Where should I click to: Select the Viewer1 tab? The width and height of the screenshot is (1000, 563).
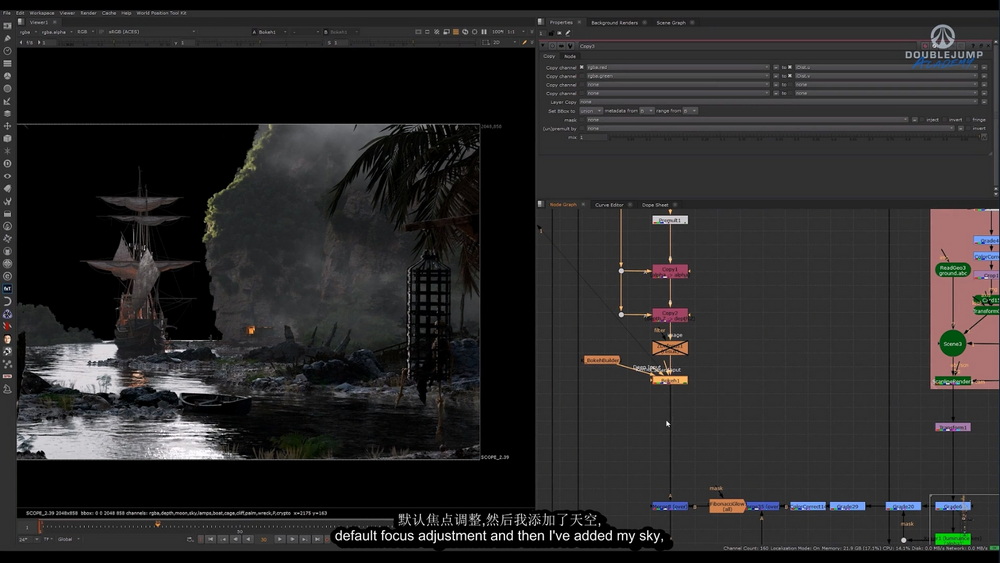[39, 22]
